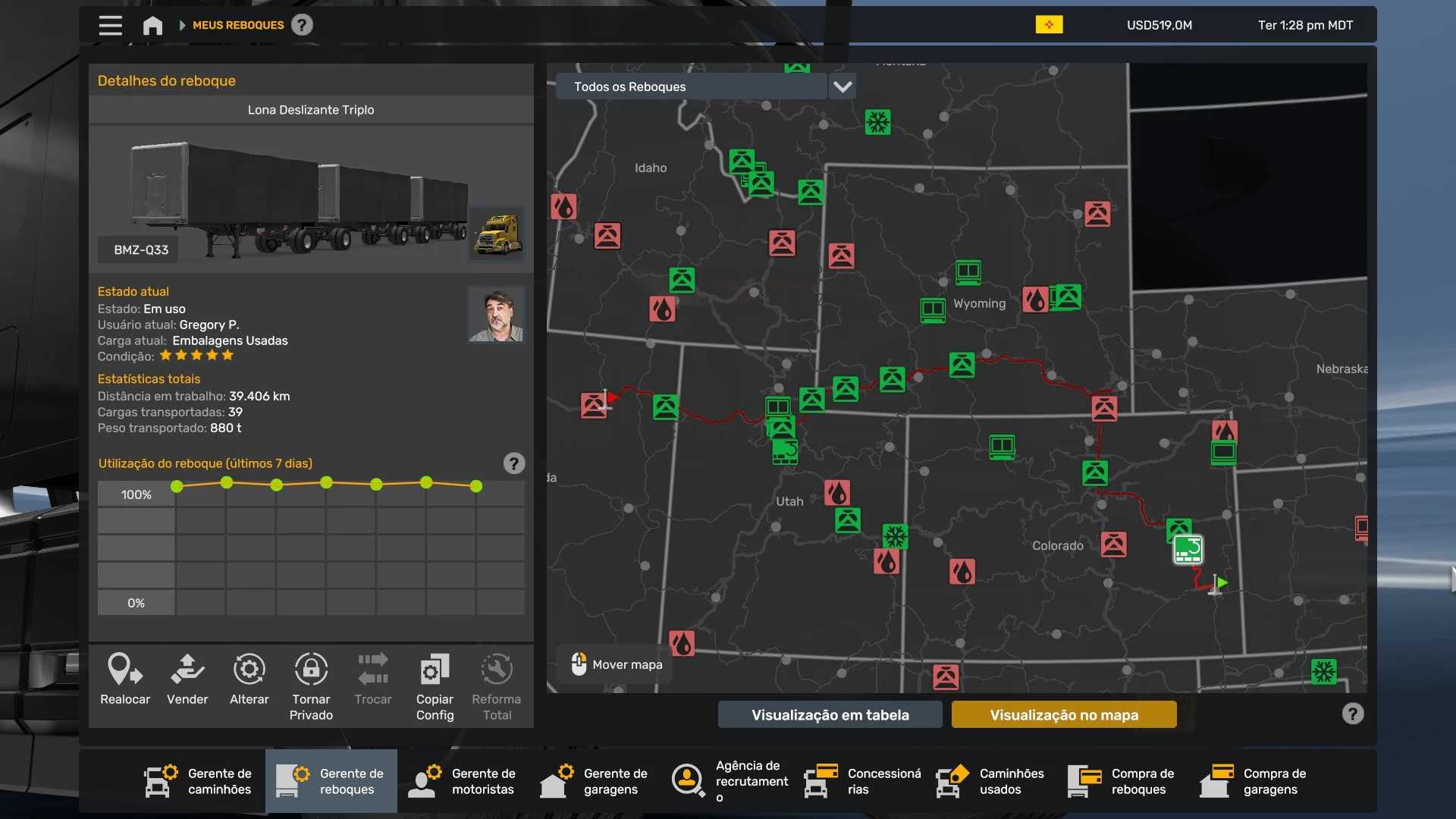Image resolution: width=1456 pixels, height=819 pixels.
Task: Click the dropdown chevron arrow on map
Action: pos(843,86)
